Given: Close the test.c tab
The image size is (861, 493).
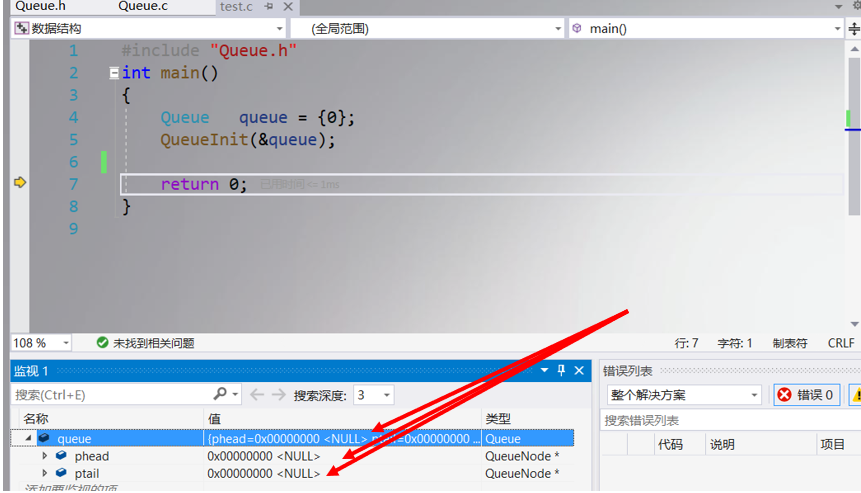Looking at the screenshot, I should pos(288,7).
